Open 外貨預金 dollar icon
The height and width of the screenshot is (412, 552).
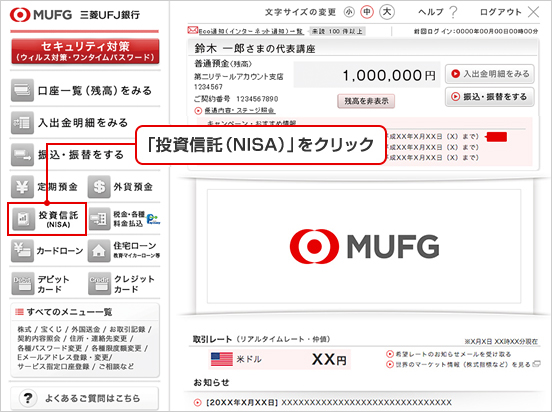(99, 187)
